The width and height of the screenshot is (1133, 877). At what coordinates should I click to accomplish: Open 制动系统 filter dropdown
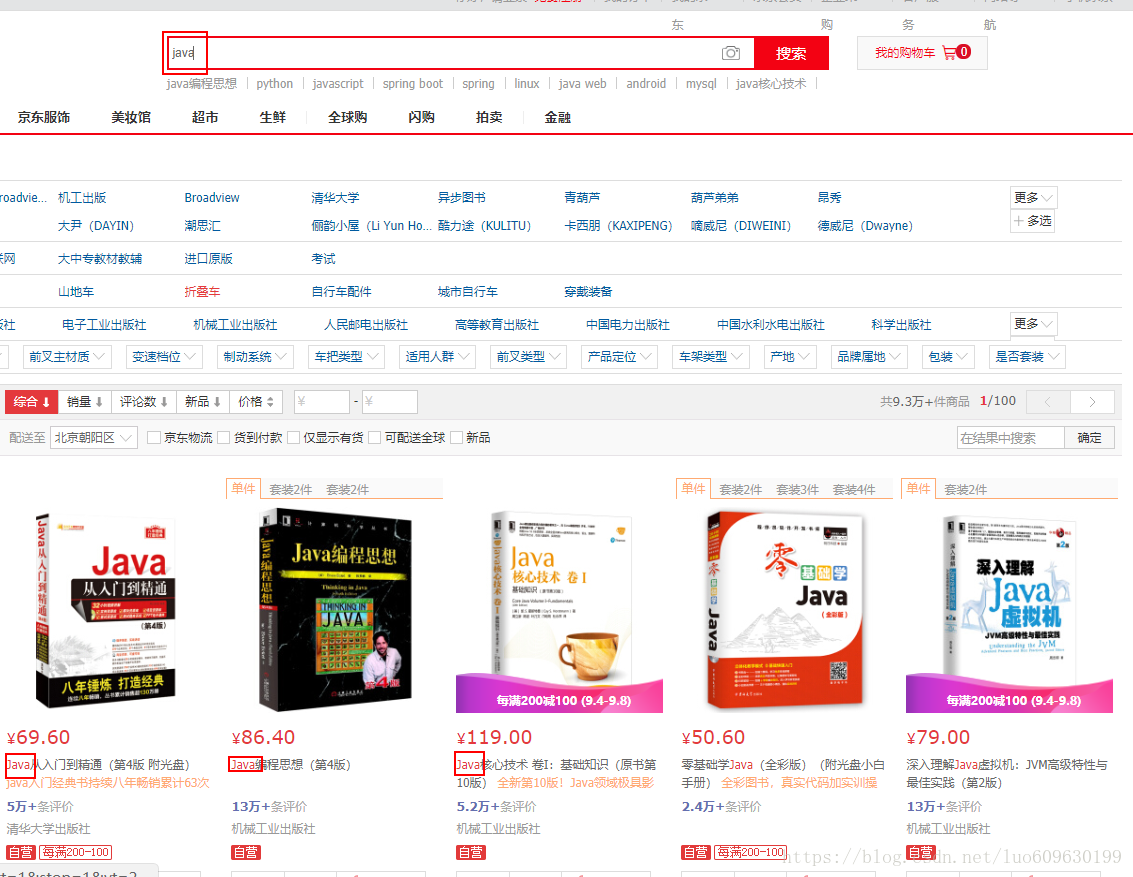[x=255, y=357]
